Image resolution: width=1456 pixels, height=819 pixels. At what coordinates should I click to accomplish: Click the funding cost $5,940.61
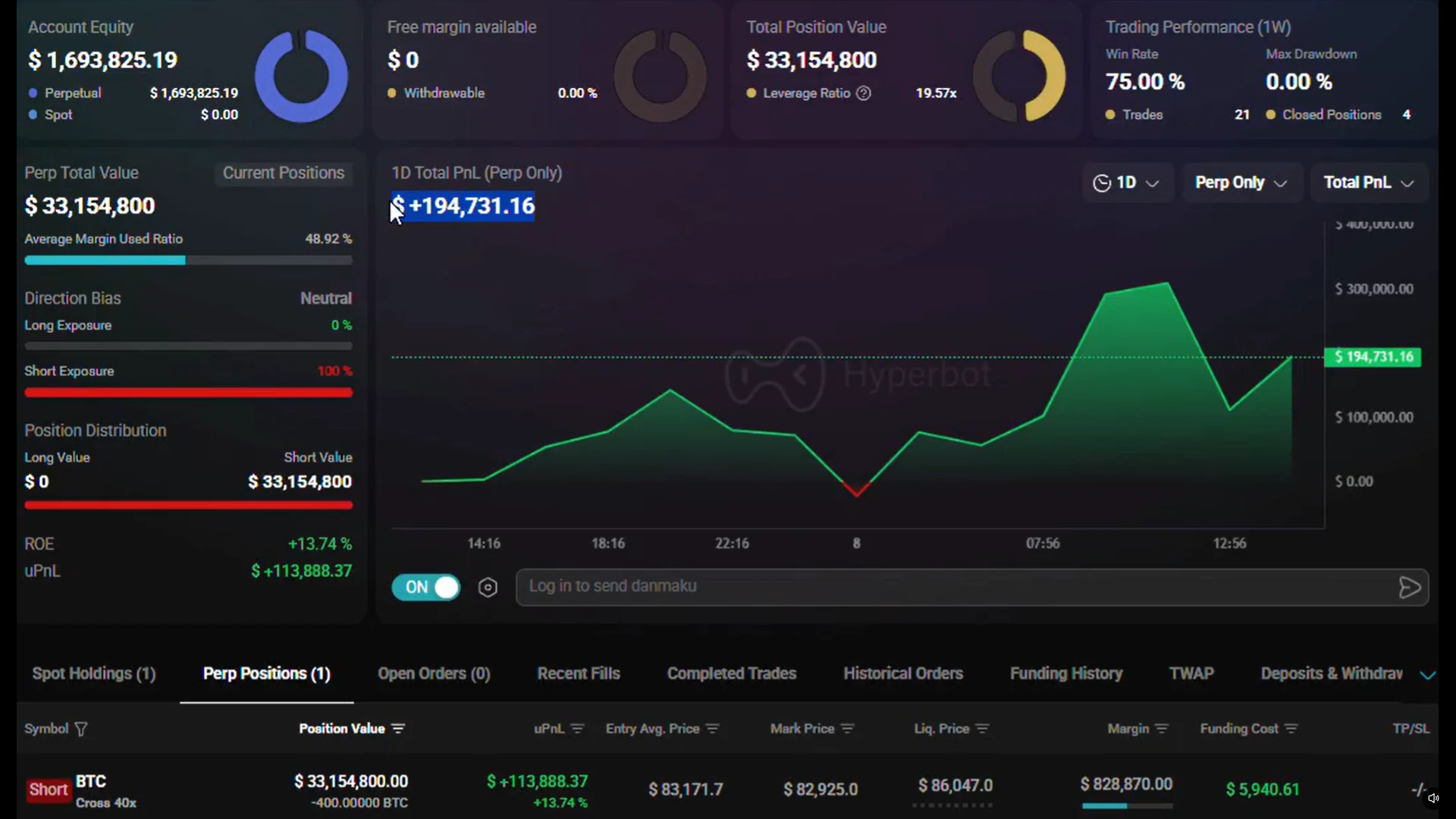1263,790
